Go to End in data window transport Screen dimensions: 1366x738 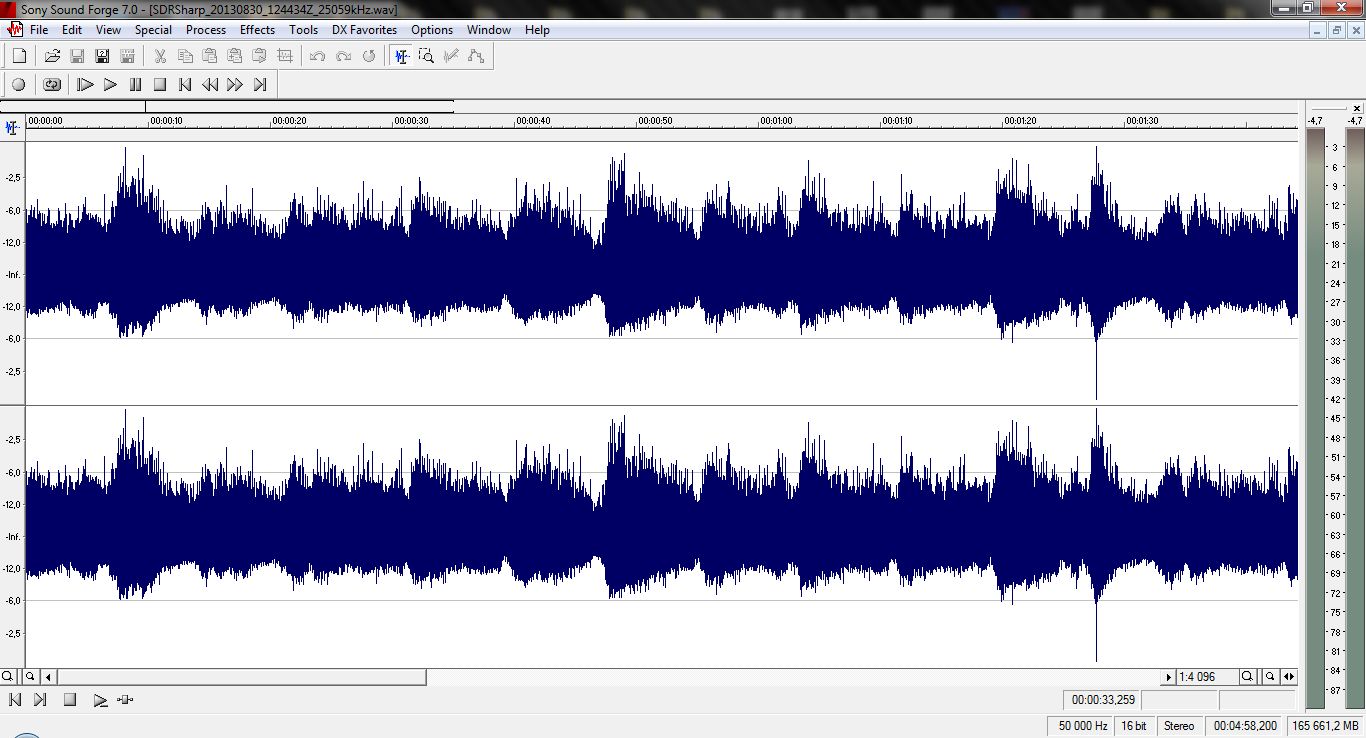coord(40,700)
